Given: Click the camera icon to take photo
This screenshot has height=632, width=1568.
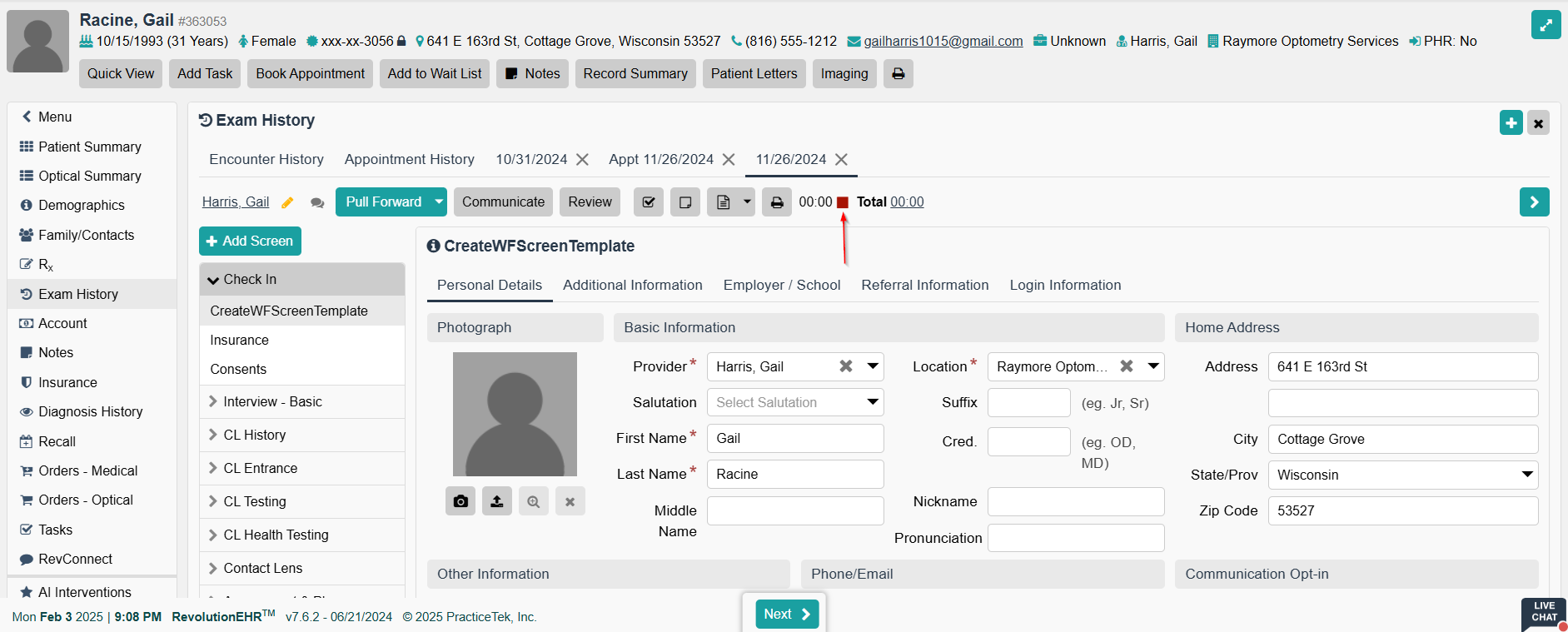Looking at the screenshot, I should (x=460, y=501).
